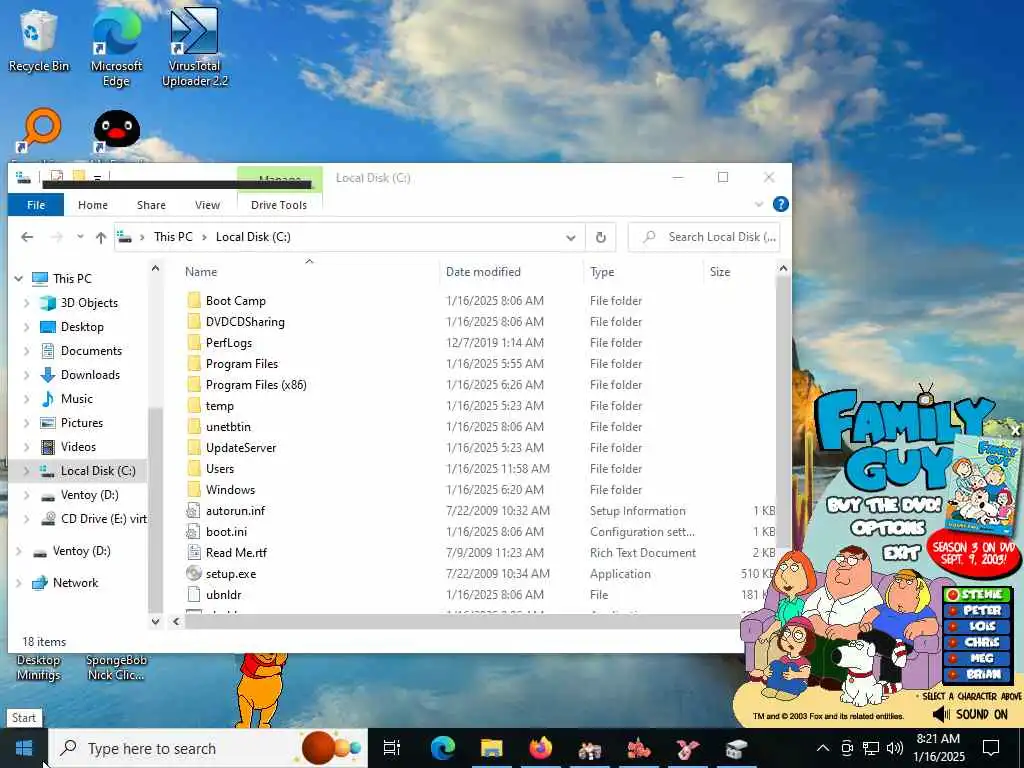Image resolution: width=1024 pixels, height=768 pixels.
Task: Toggle SOUND ON in Family Guy widget
Action: (x=971, y=714)
